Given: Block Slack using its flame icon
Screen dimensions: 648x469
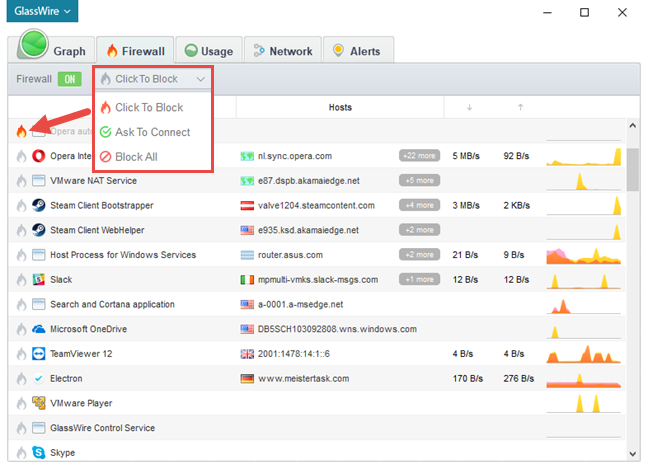Looking at the screenshot, I should click(x=21, y=280).
